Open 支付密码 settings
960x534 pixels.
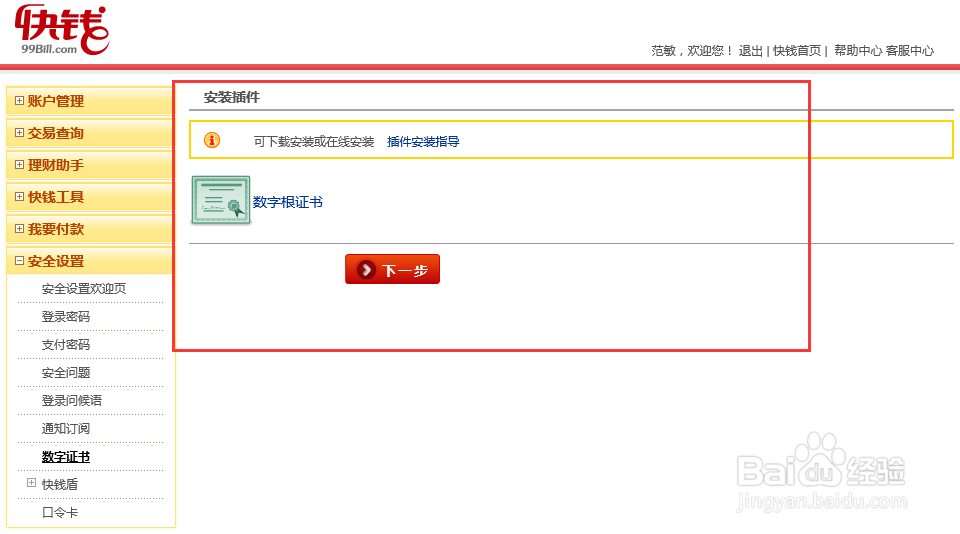[x=66, y=345]
